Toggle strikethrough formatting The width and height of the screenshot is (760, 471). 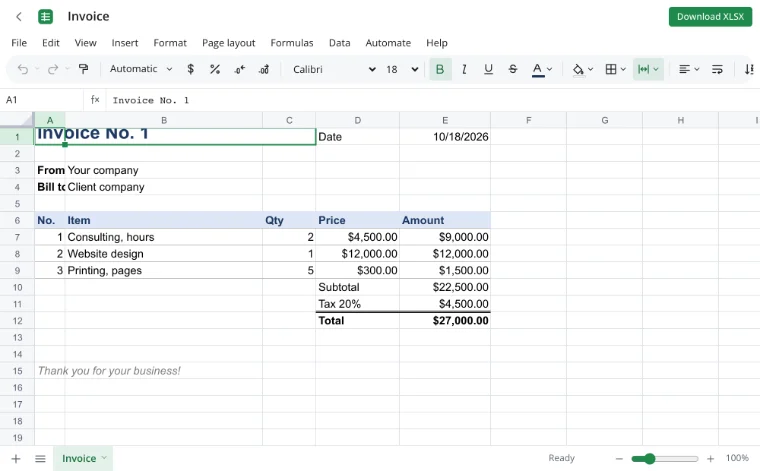coord(513,69)
